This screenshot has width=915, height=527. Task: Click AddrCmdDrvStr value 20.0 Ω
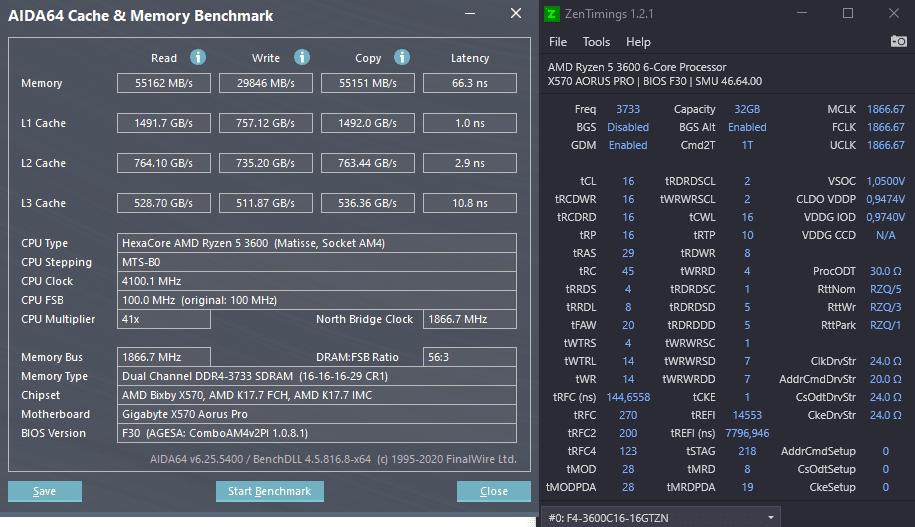[885, 379]
